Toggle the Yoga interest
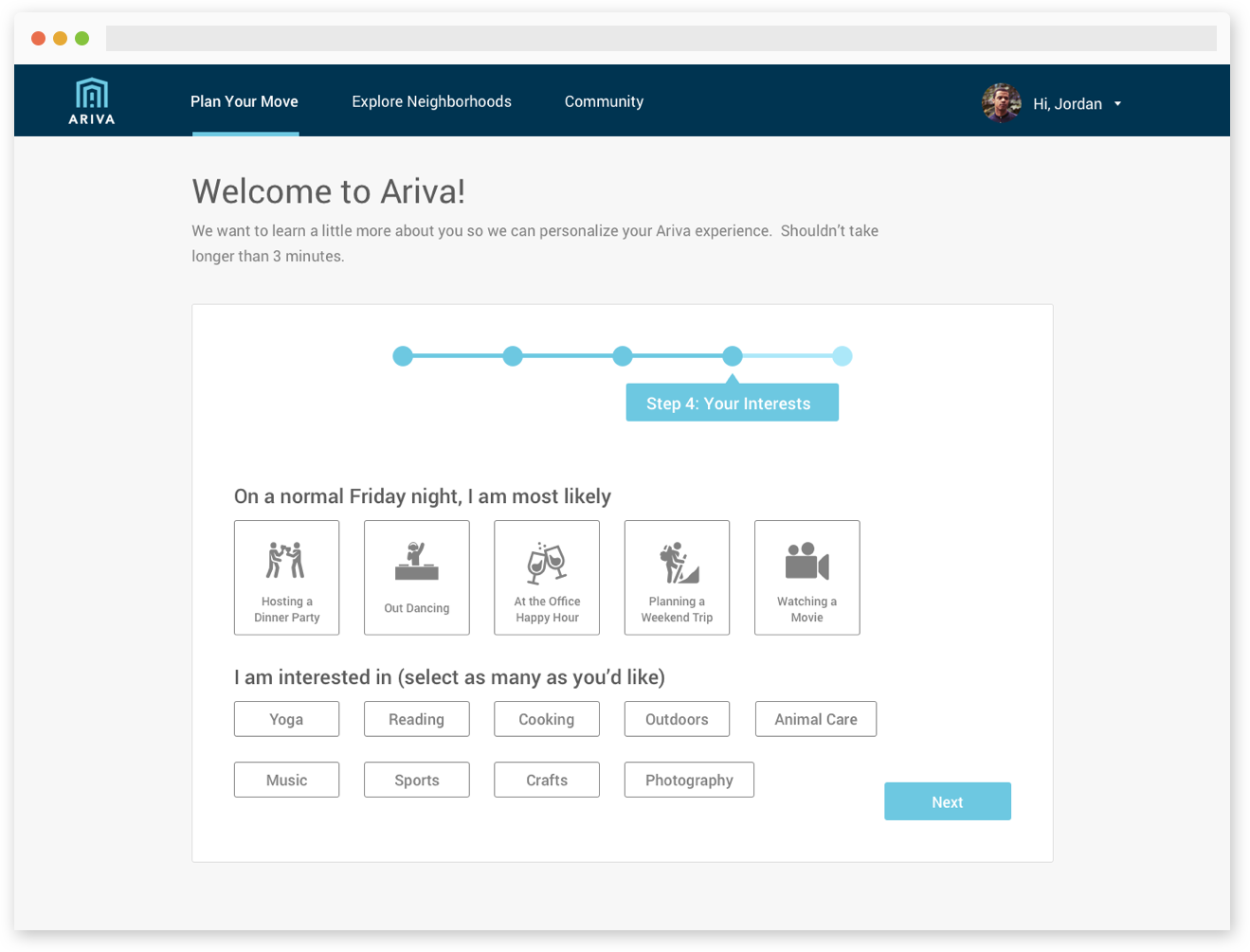 tap(286, 719)
